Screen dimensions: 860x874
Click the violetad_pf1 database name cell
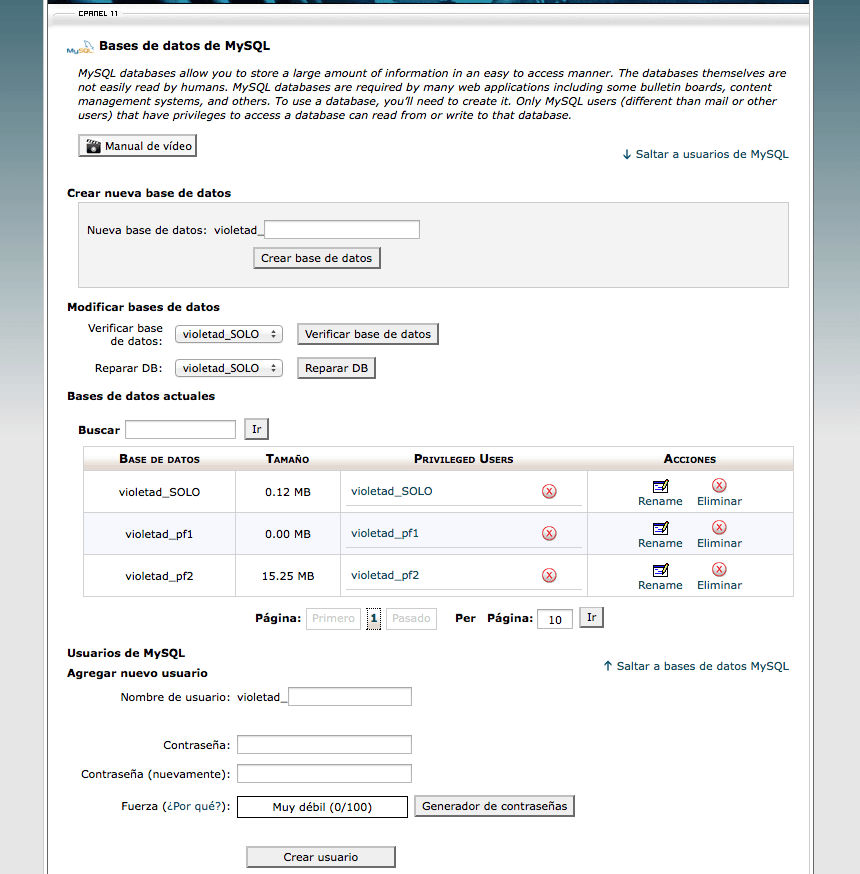point(159,534)
